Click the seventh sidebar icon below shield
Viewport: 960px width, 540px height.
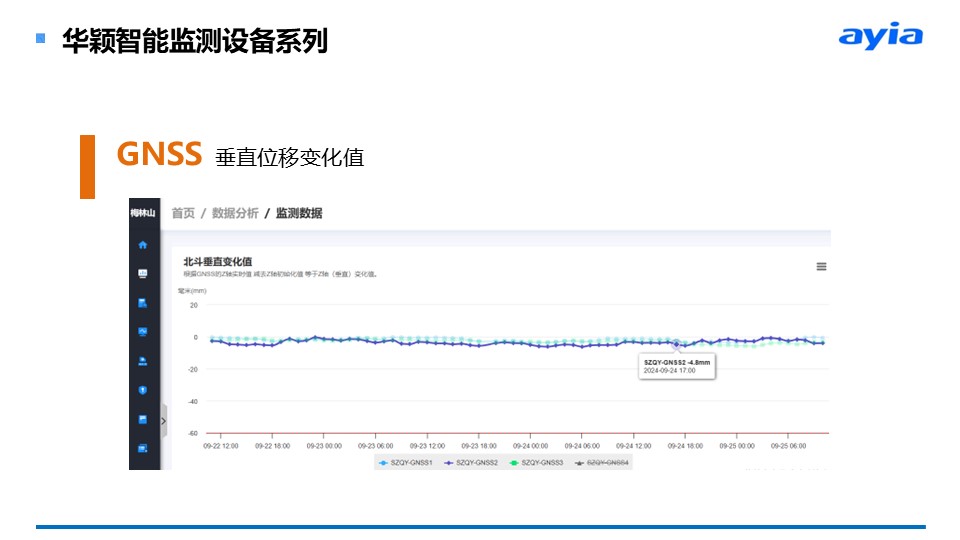[x=142, y=419]
